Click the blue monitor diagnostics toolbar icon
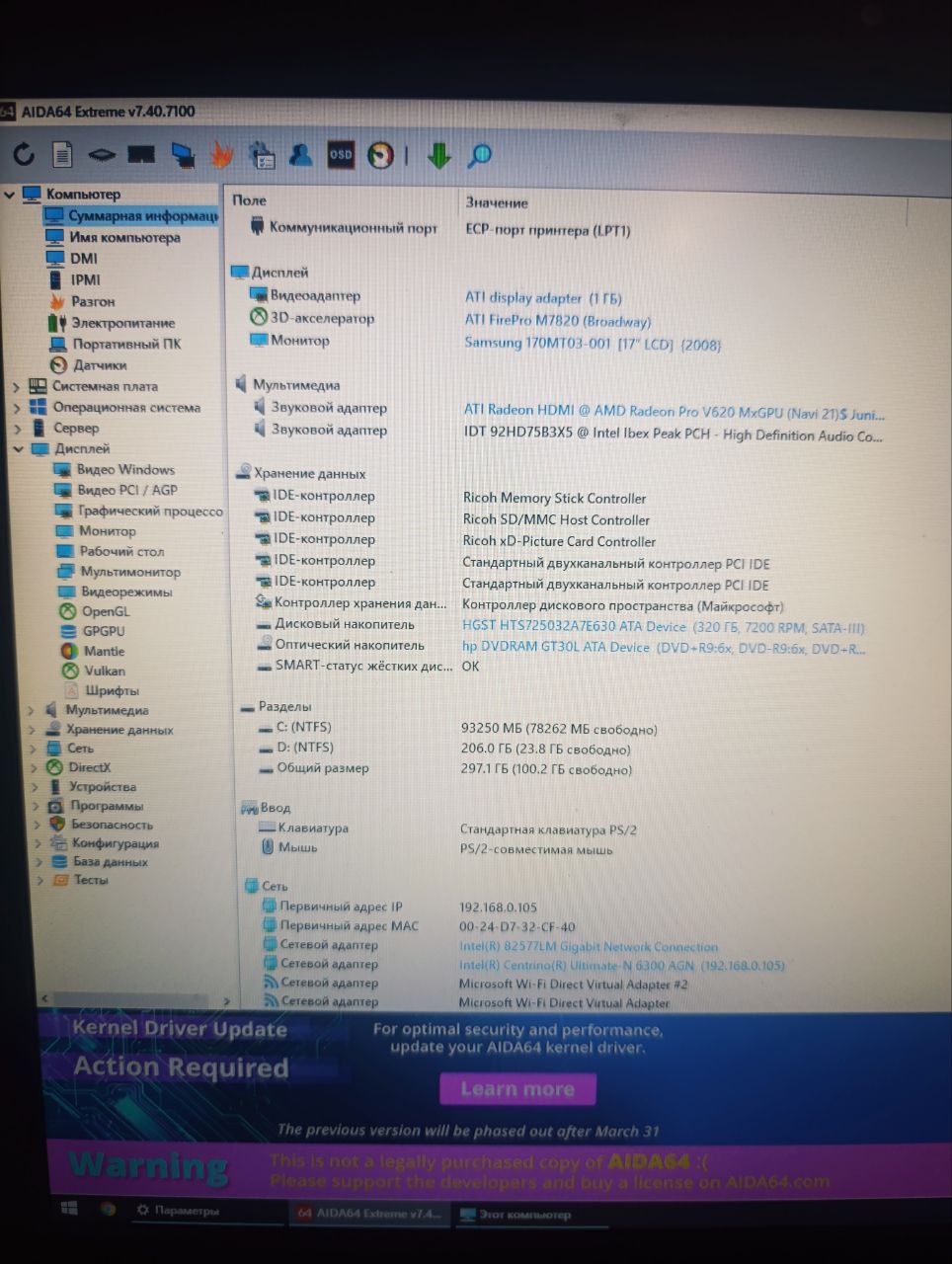952x1264 pixels. click(x=182, y=155)
